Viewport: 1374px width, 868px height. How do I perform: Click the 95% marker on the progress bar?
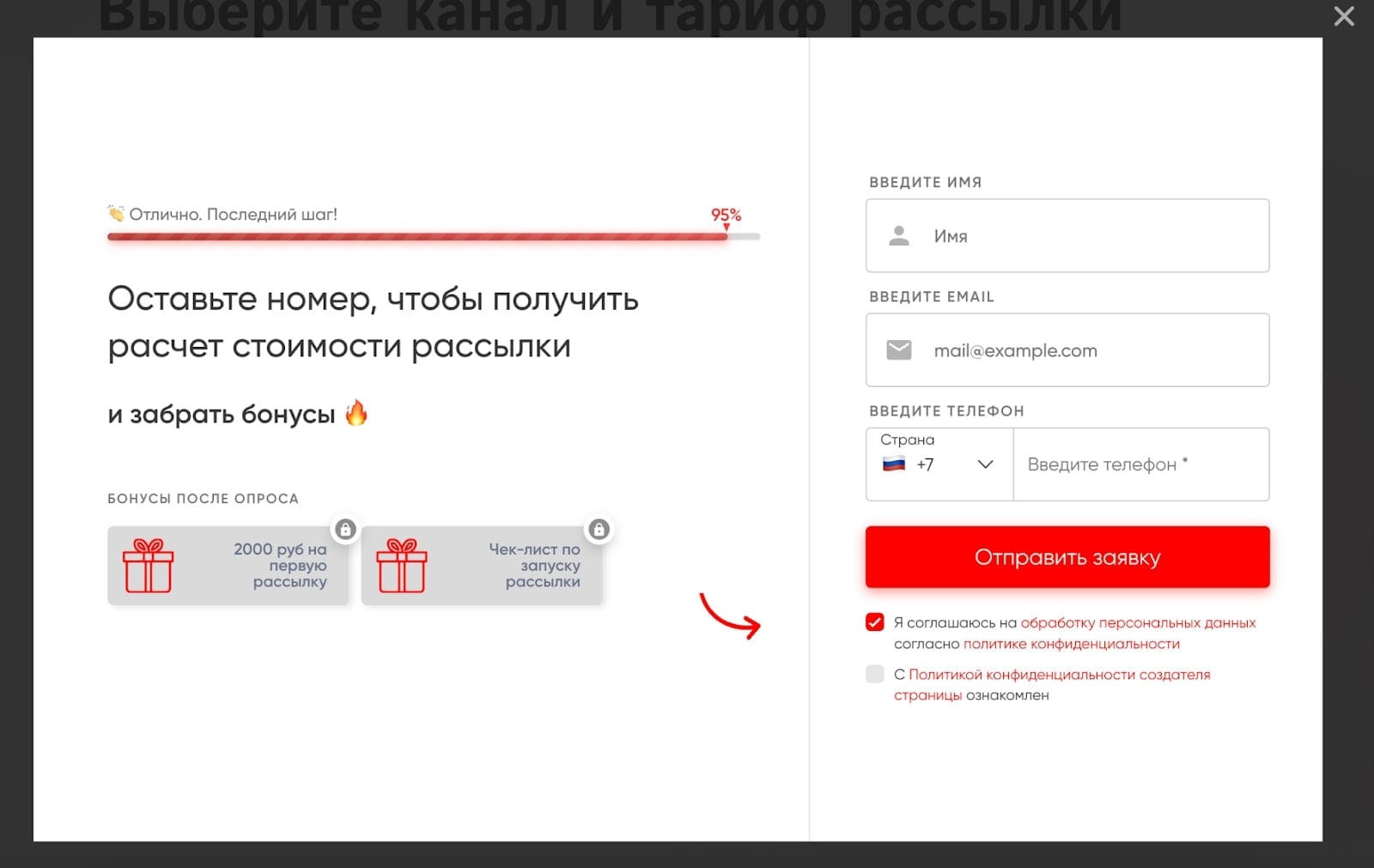point(726,215)
